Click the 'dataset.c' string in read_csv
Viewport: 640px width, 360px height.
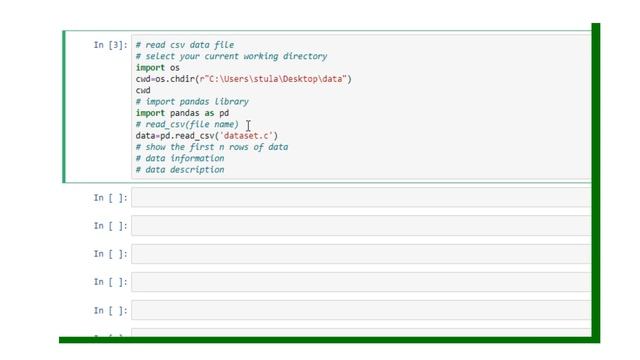click(246, 136)
